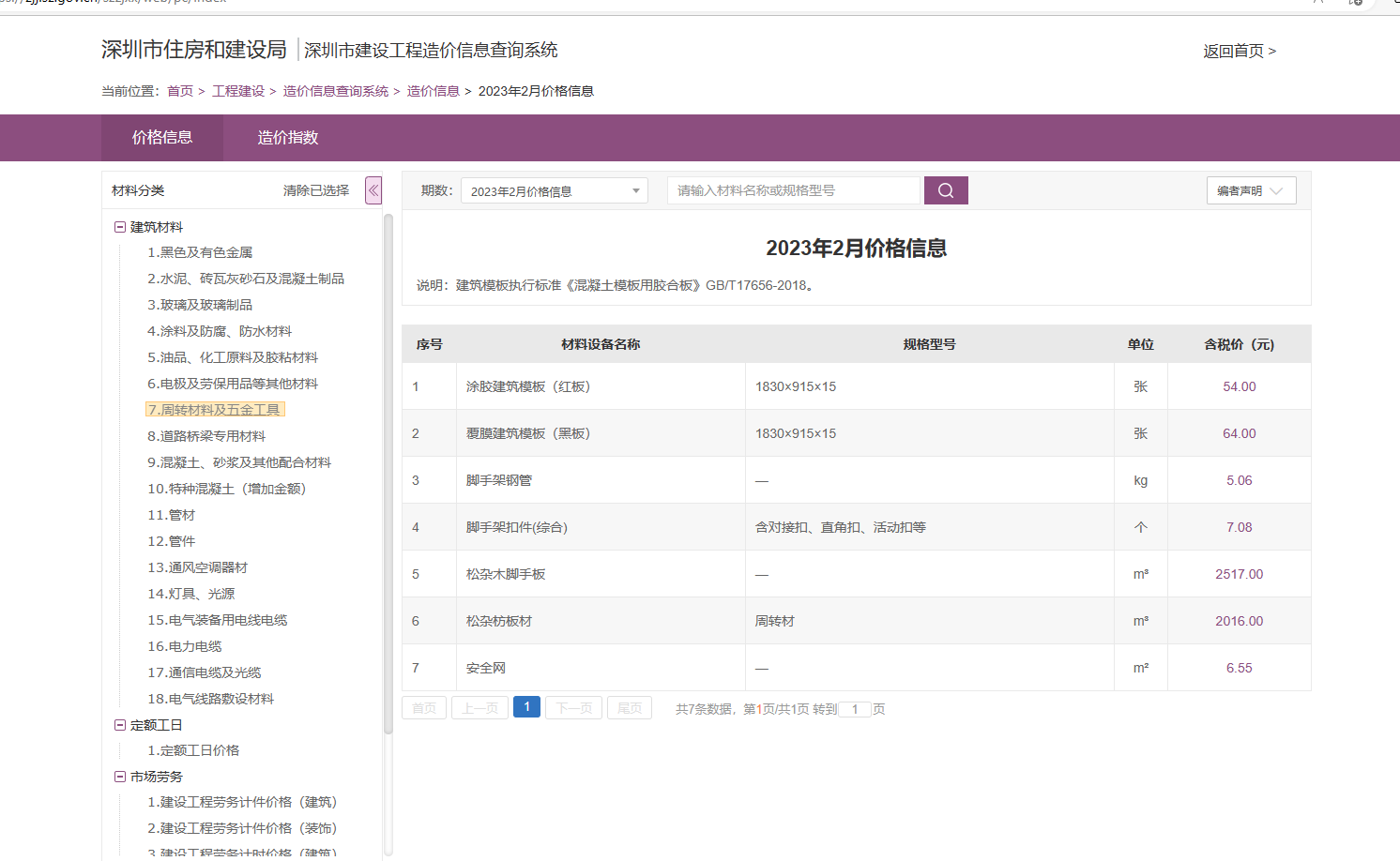Image resolution: width=1400 pixels, height=861 pixels.
Task: Select 15.电气装备用电线电缆 category
Action: (x=218, y=620)
